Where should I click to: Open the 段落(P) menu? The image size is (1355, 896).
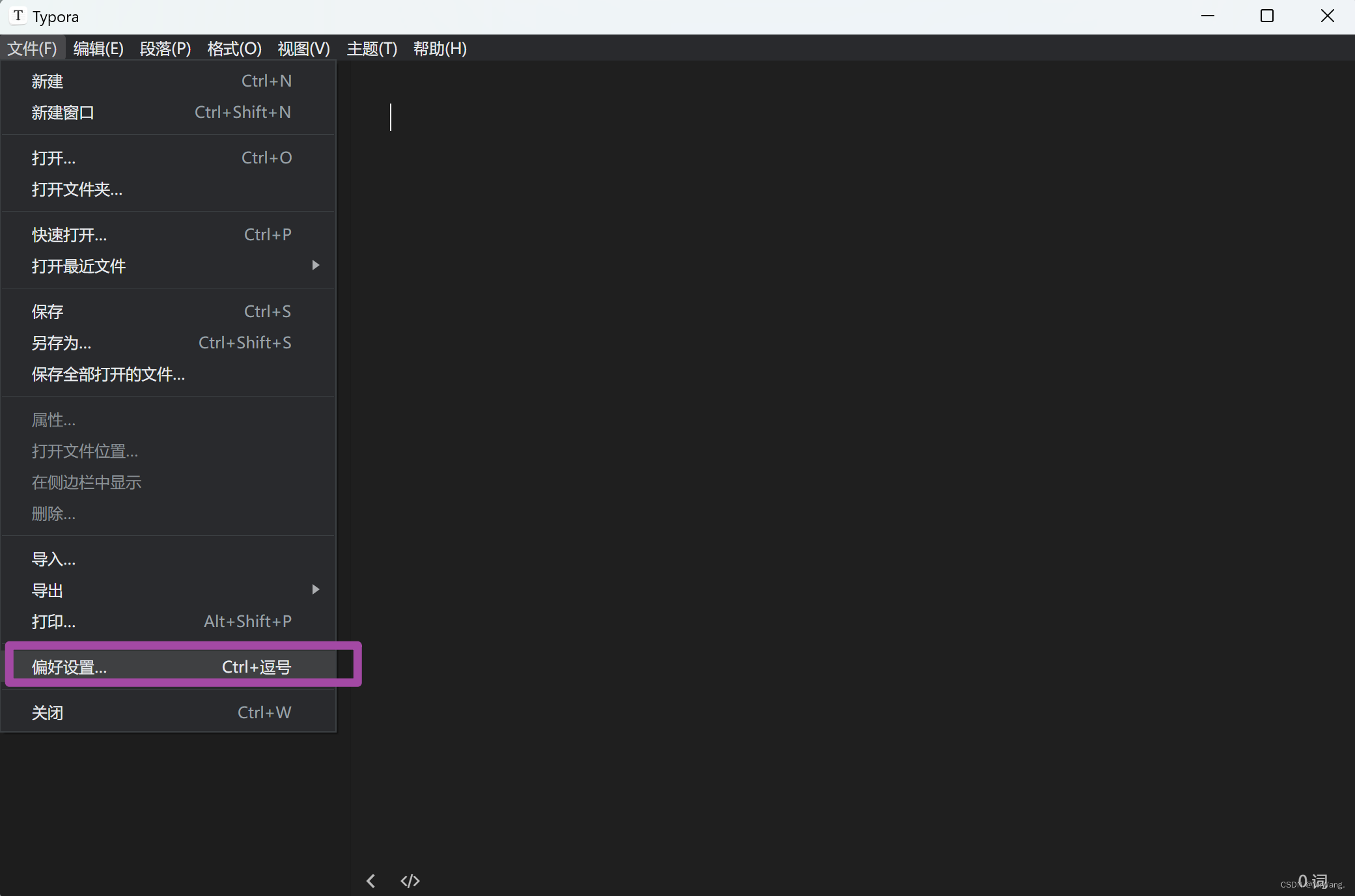[165, 49]
